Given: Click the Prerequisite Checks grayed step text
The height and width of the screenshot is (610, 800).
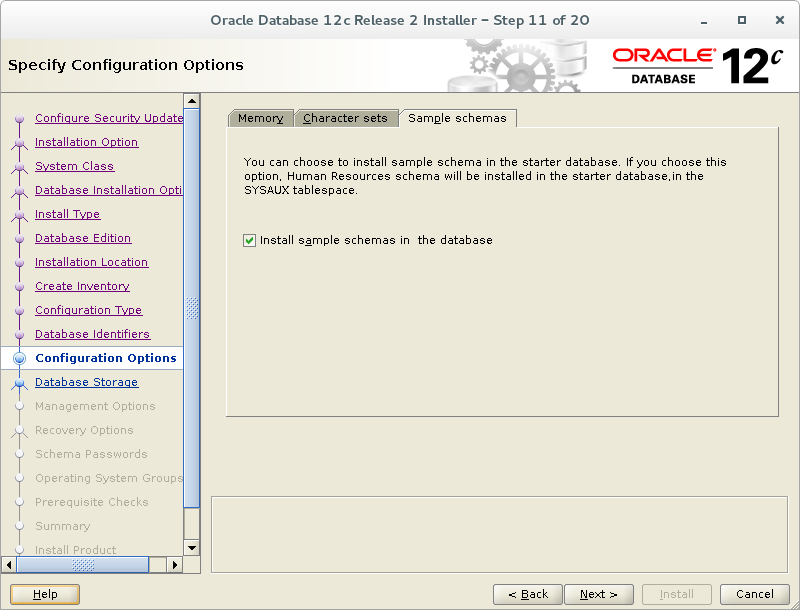Looking at the screenshot, I should click(x=92, y=502).
